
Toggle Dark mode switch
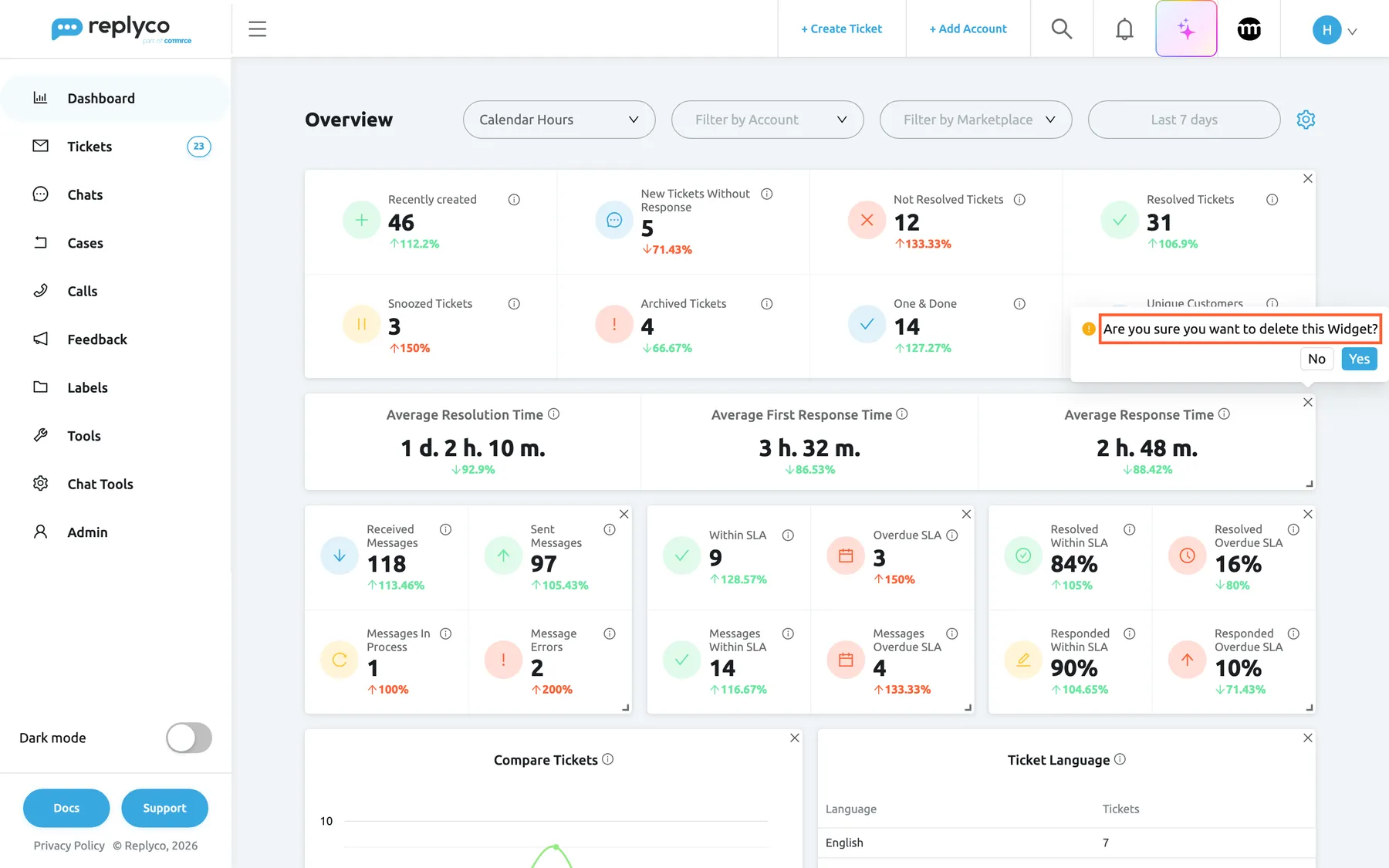click(189, 738)
